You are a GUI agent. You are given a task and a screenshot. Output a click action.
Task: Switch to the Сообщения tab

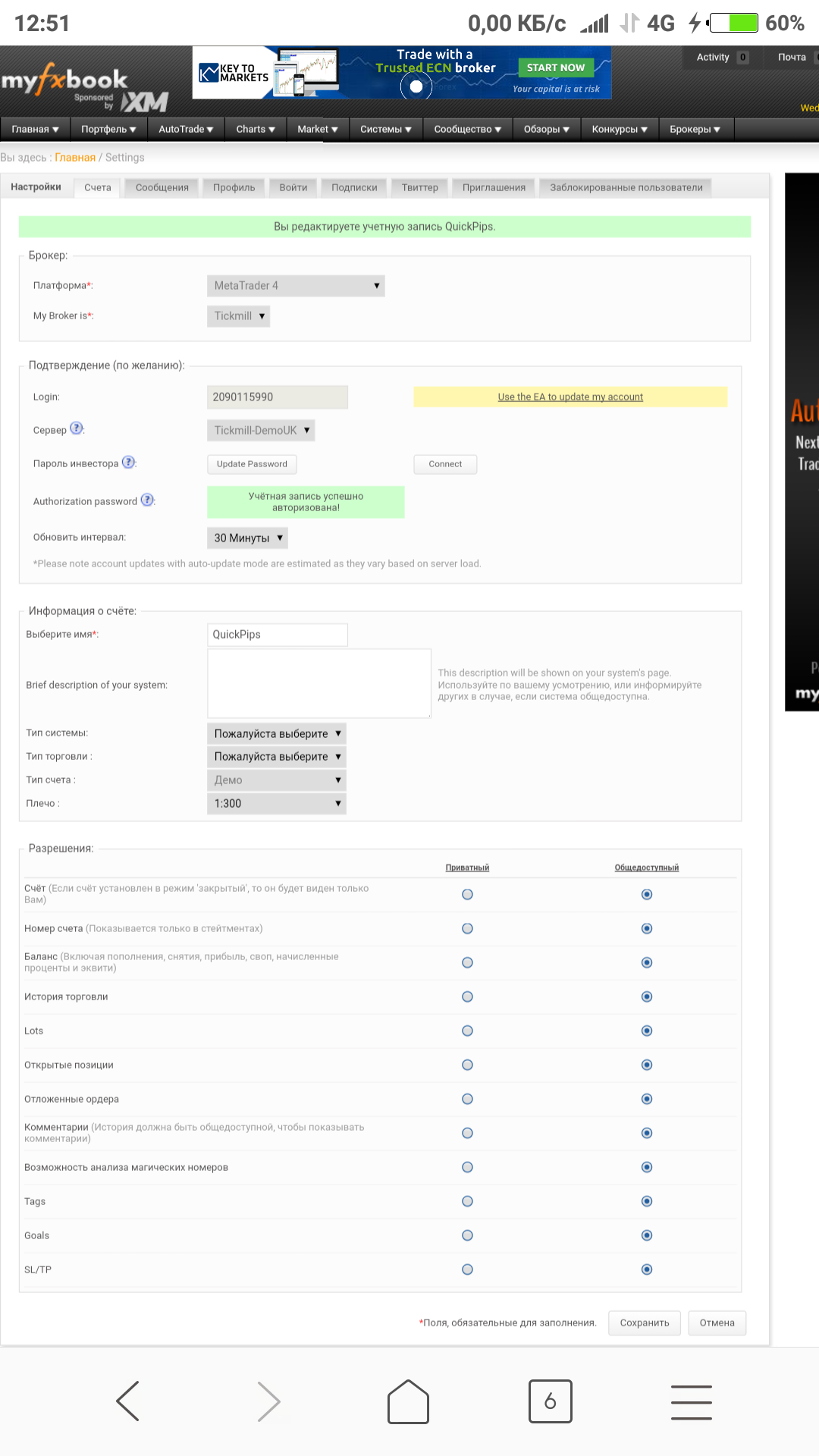pos(162,187)
